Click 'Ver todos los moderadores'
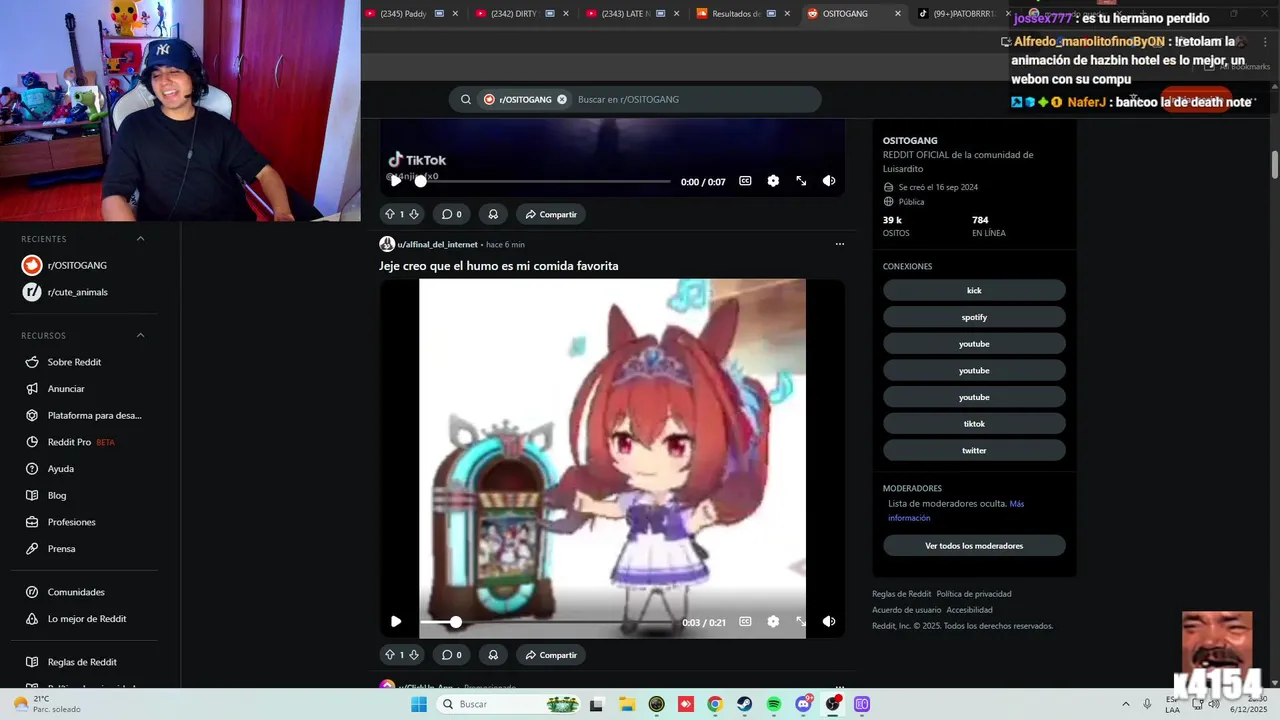1280x720 pixels. click(x=974, y=546)
